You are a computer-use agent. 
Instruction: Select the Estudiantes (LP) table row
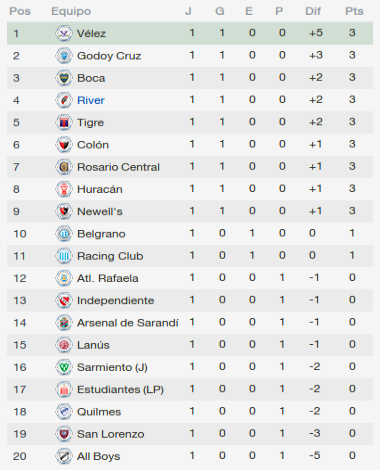[x=190, y=389]
